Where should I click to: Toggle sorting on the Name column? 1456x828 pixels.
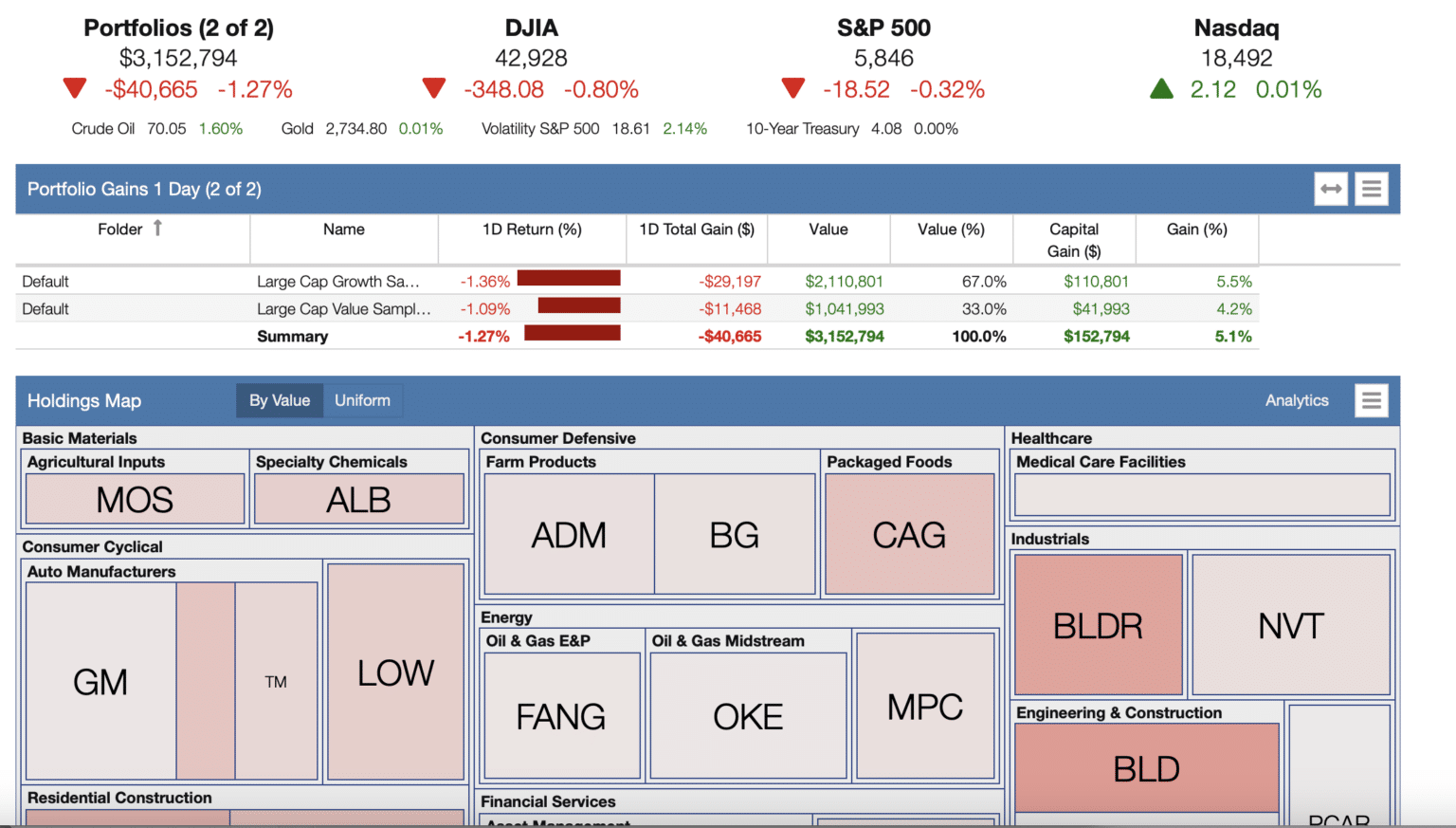point(343,229)
